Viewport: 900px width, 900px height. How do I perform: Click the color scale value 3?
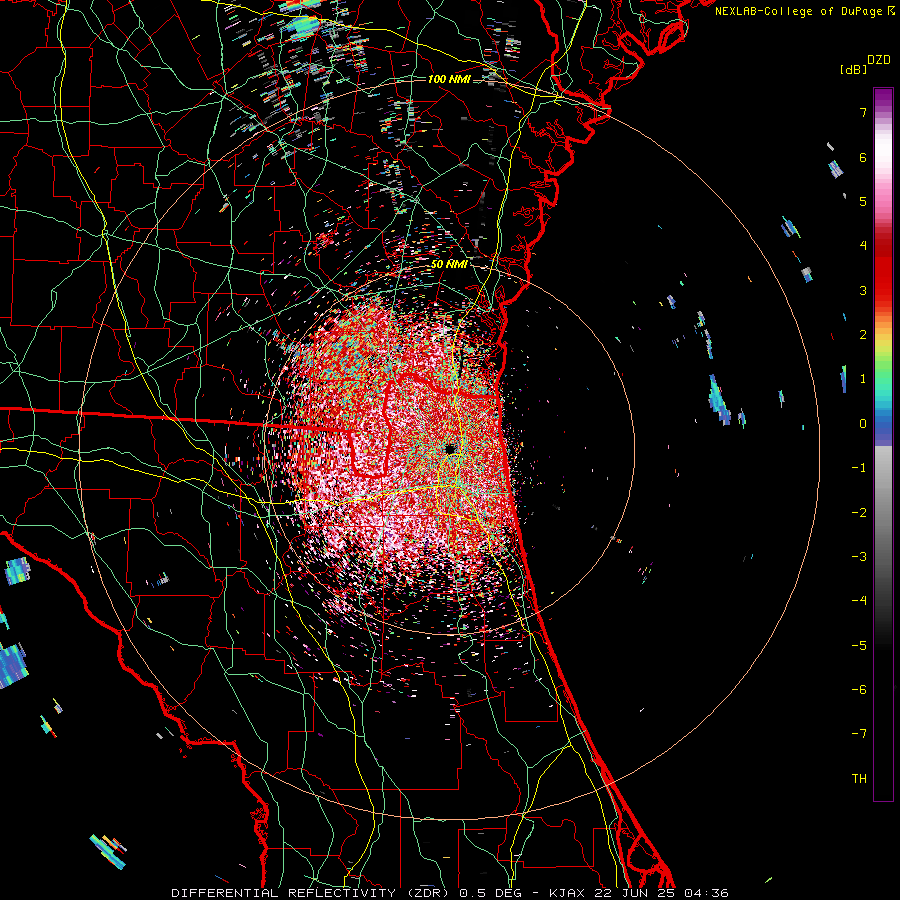(863, 290)
